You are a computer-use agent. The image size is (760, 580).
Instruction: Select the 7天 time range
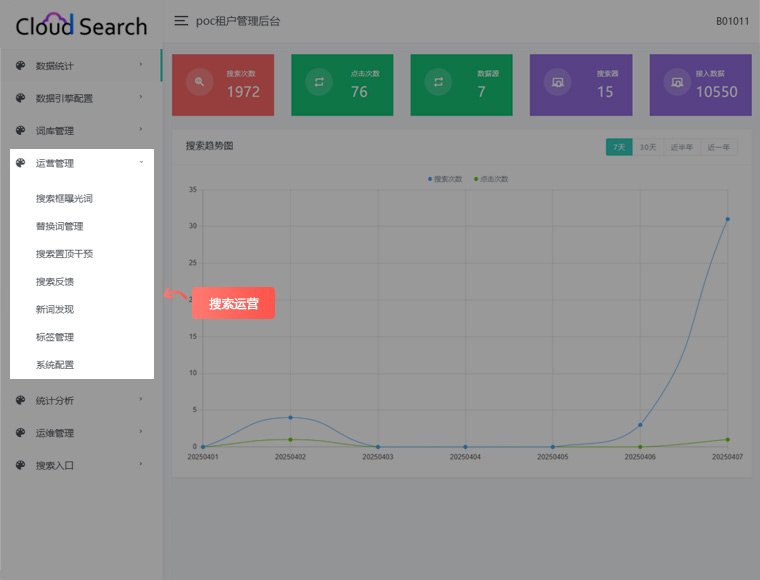click(619, 147)
